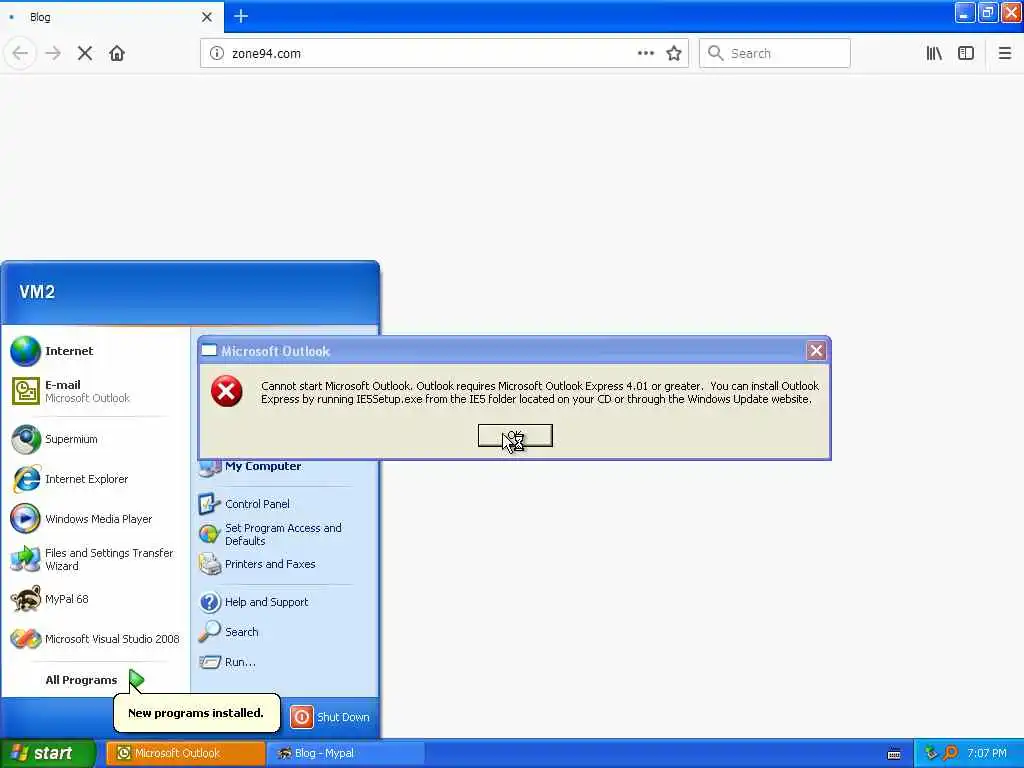The height and width of the screenshot is (768, 1024).
Task: Click the browser forward arrow button
Action: coord(54,53)
